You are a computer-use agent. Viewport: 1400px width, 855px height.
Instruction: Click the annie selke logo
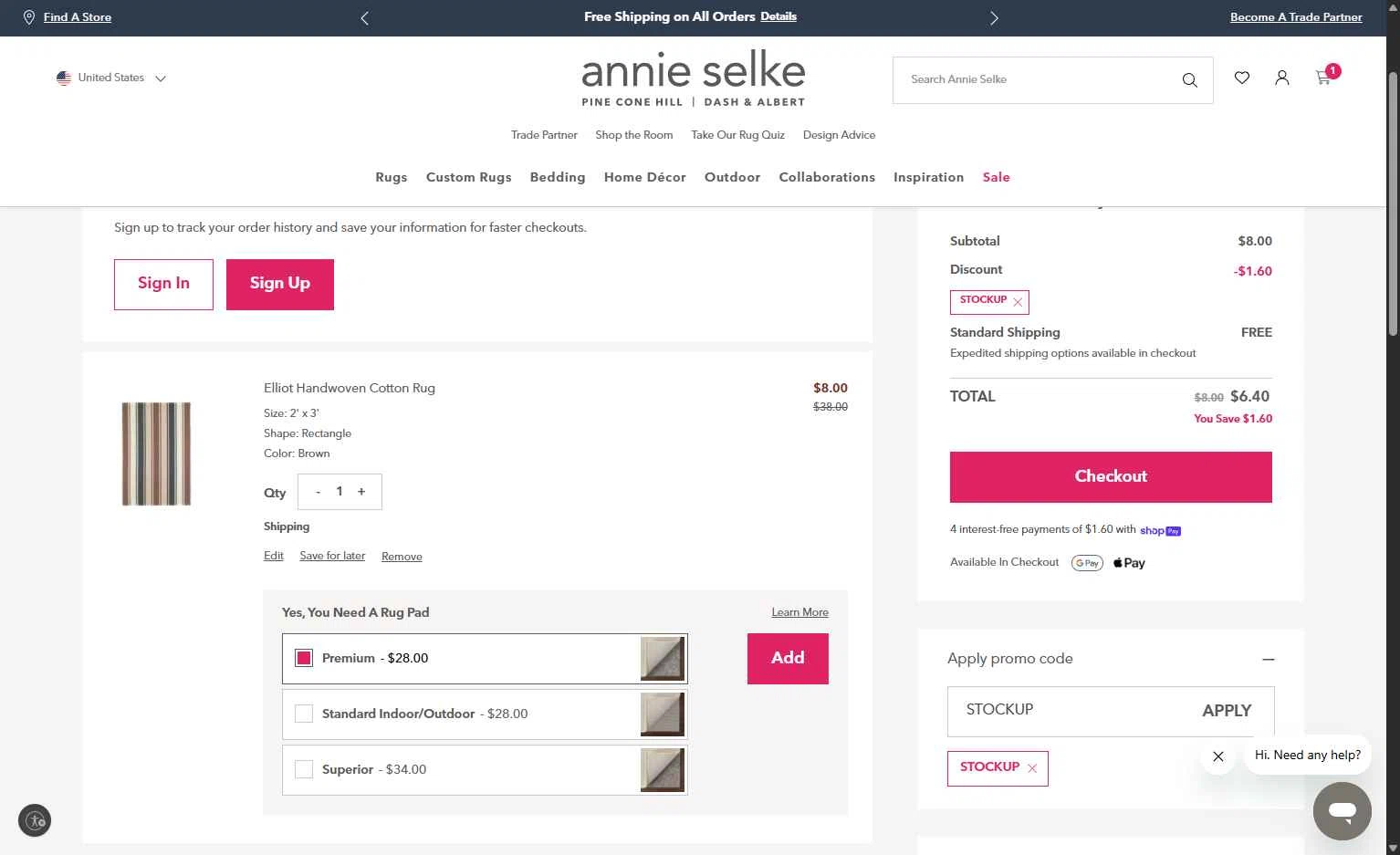coord(694,79)
